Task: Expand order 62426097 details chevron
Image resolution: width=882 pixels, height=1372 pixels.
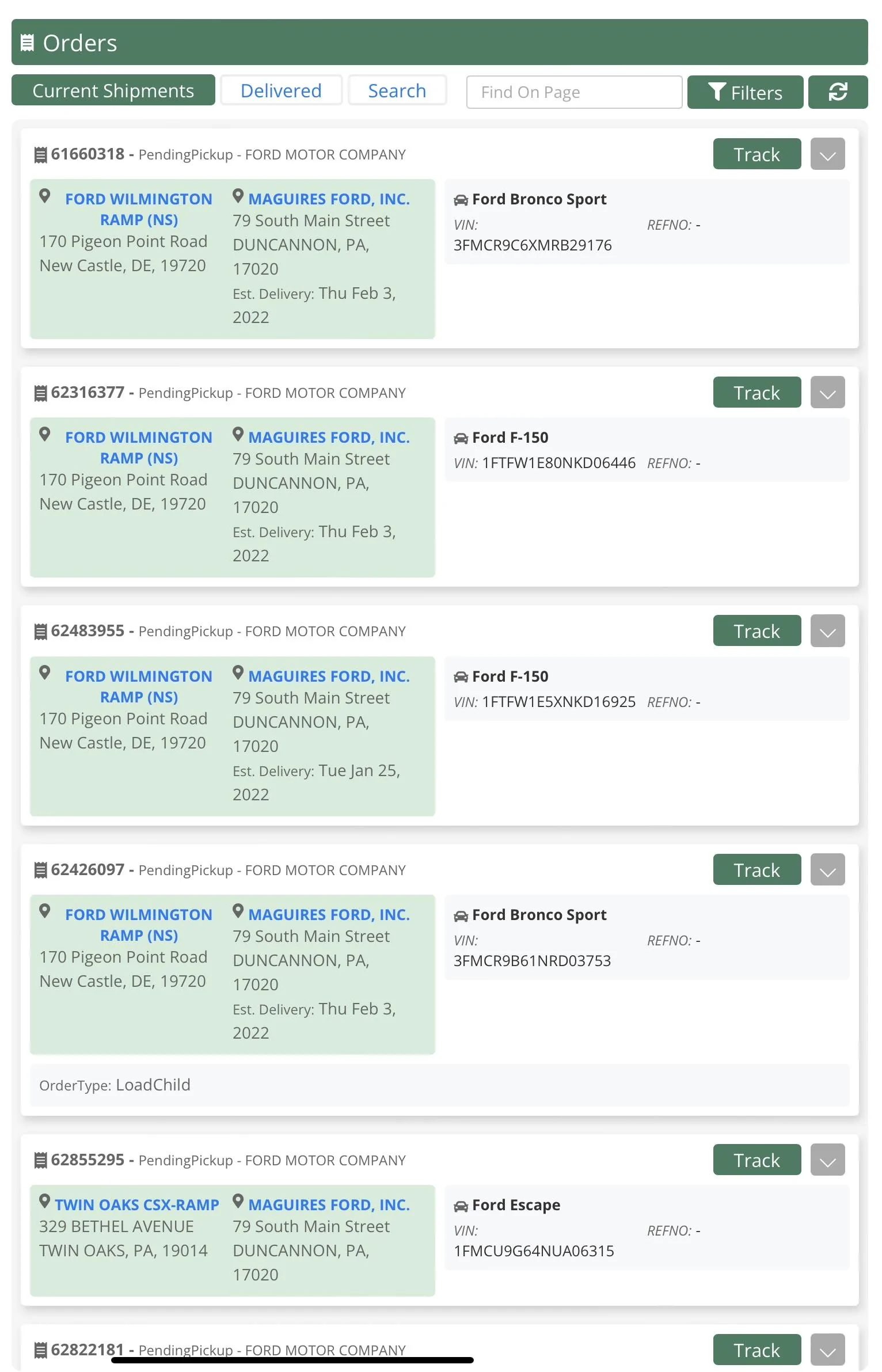Action: (x=828, y=869)
